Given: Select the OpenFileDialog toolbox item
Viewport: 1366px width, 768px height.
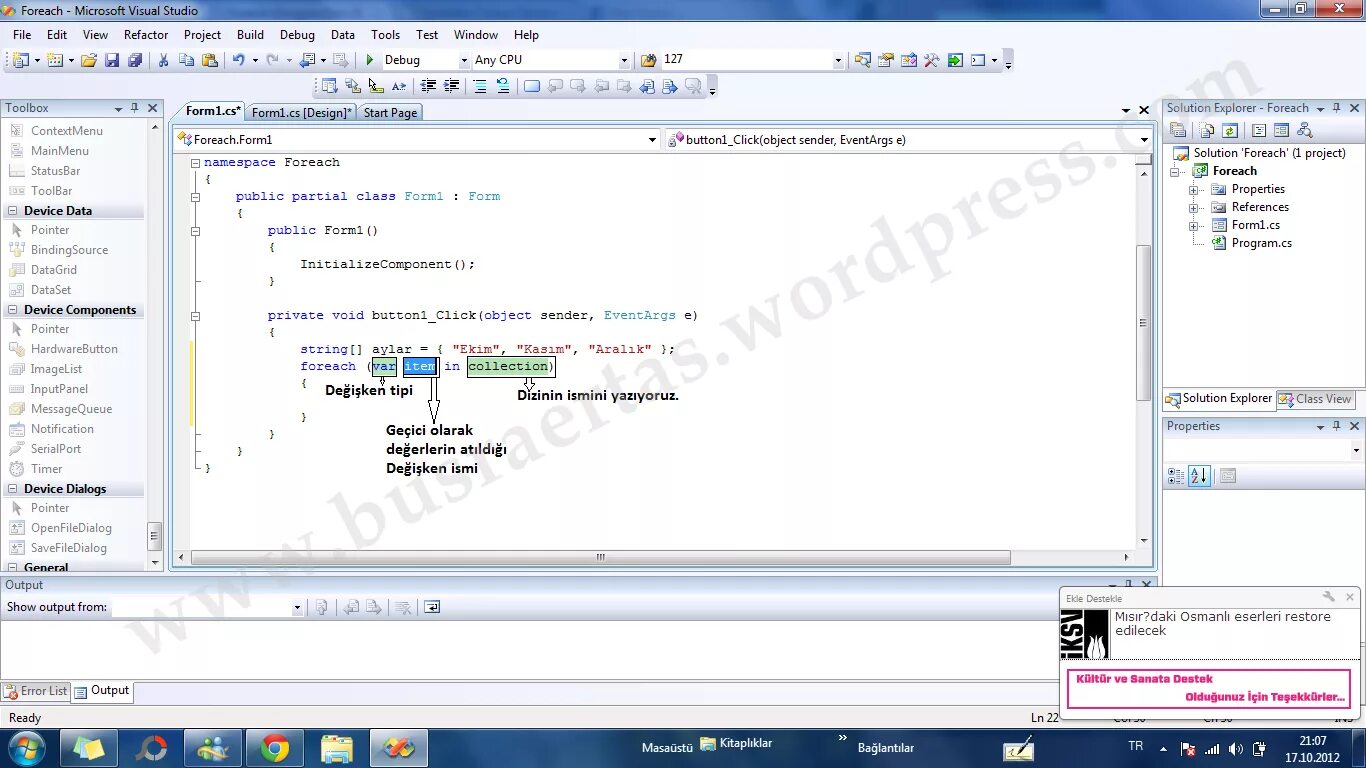Looking at the screenshot, I should tap(71, 528).
